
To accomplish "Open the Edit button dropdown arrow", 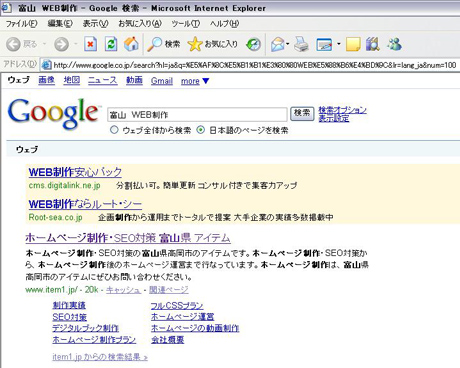I will (x=339, y=44).
